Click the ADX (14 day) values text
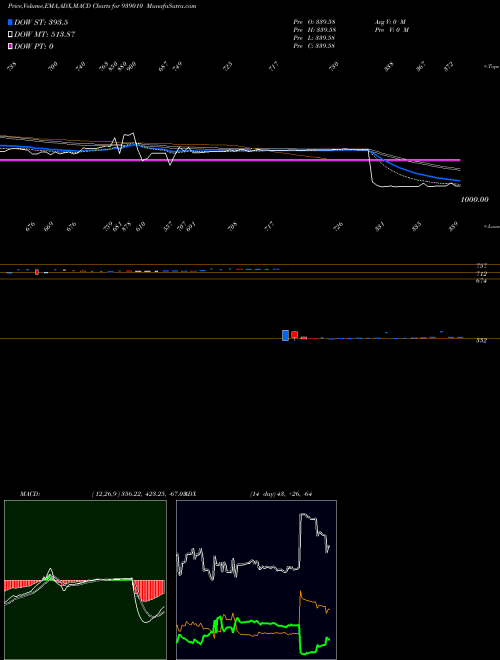 click(x=281, y=494)
